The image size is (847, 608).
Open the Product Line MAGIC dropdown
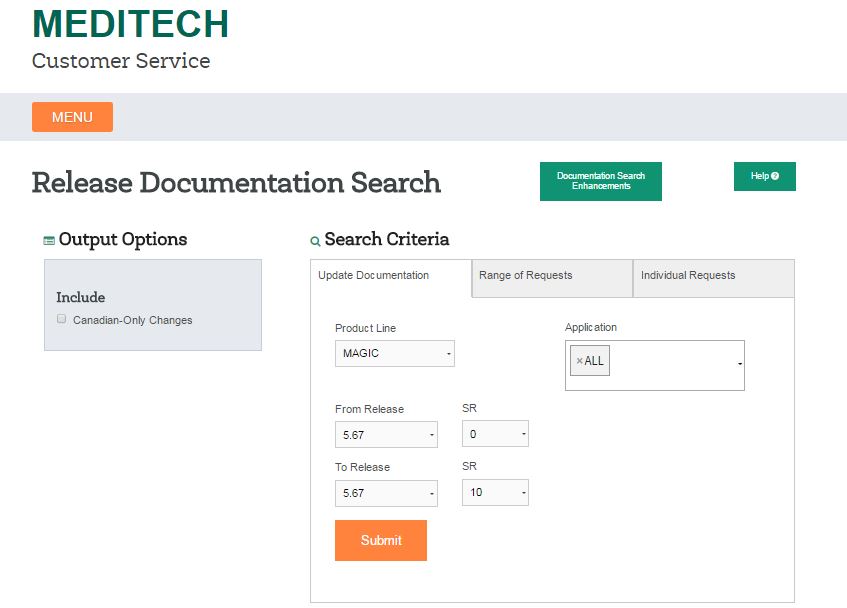click(x=394, y=353)
